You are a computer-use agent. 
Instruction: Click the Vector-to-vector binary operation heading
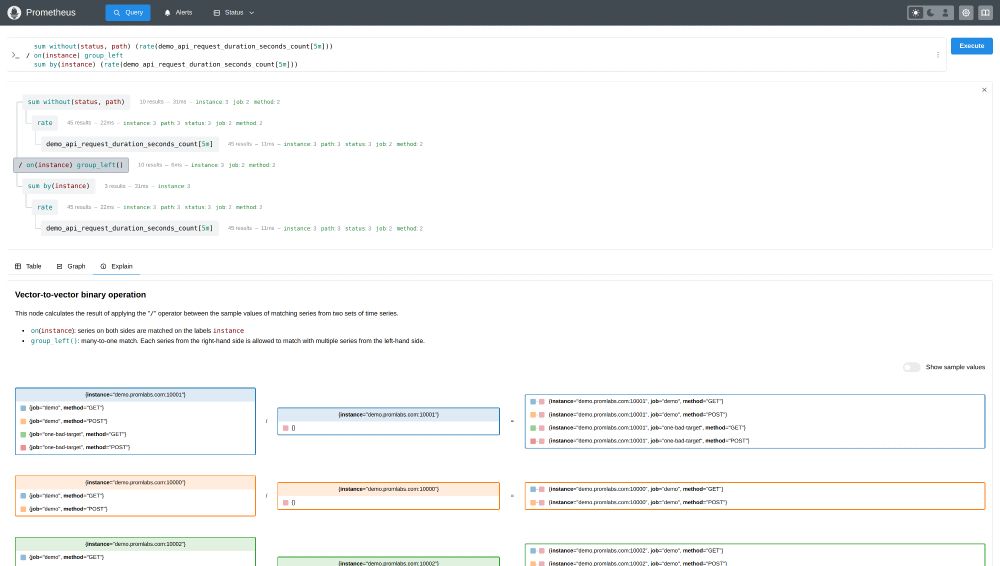(80, 295)
